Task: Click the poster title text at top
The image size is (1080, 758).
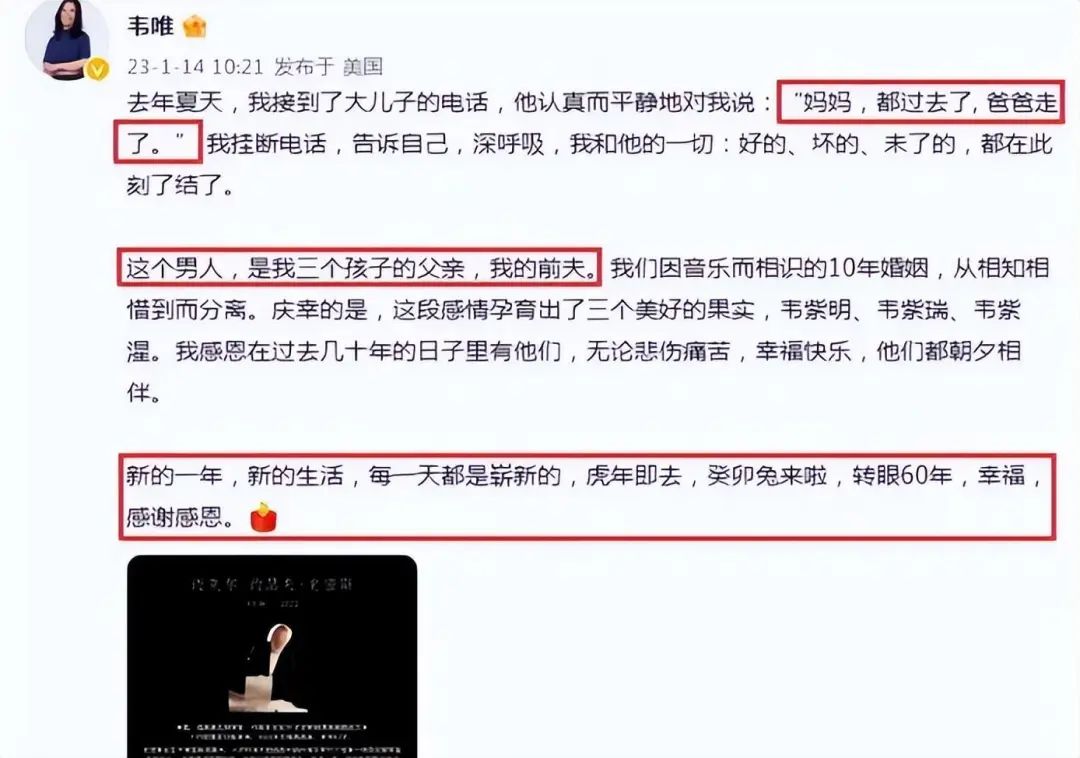Action: 271,585
